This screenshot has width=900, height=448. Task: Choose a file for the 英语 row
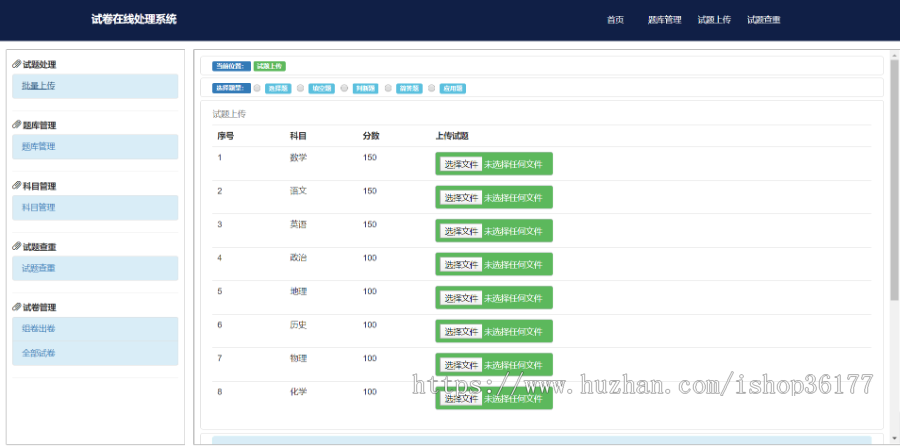tap(461, 231)
